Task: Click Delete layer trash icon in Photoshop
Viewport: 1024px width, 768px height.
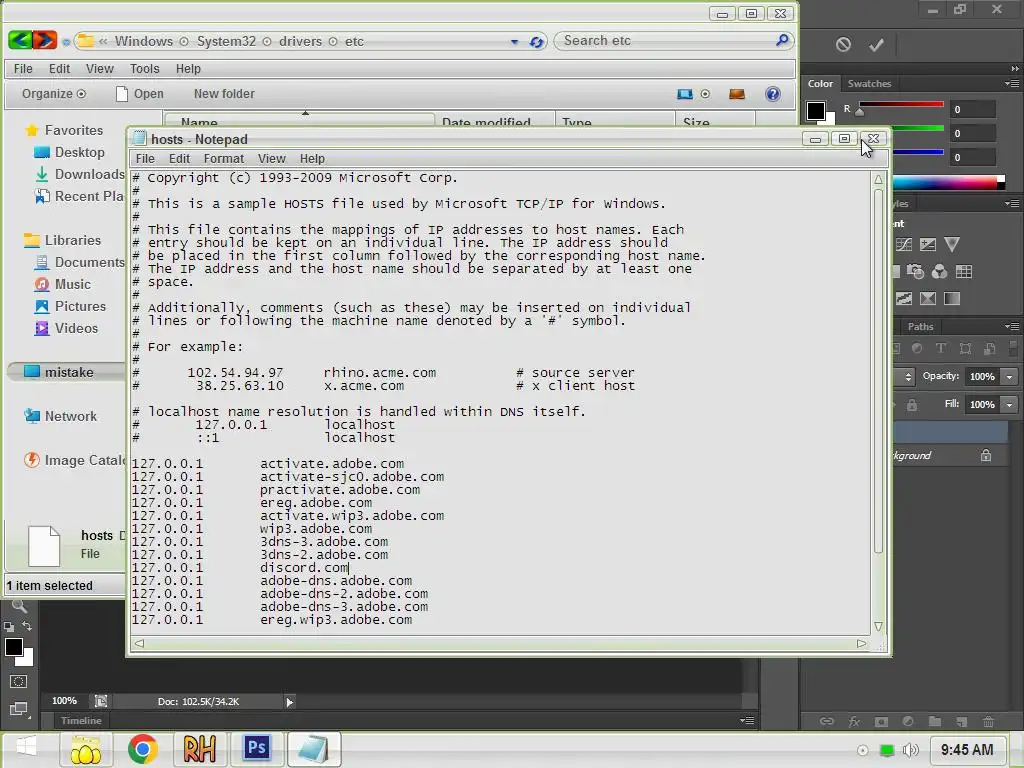Action: pyautogui.click(x=988, y=722)
